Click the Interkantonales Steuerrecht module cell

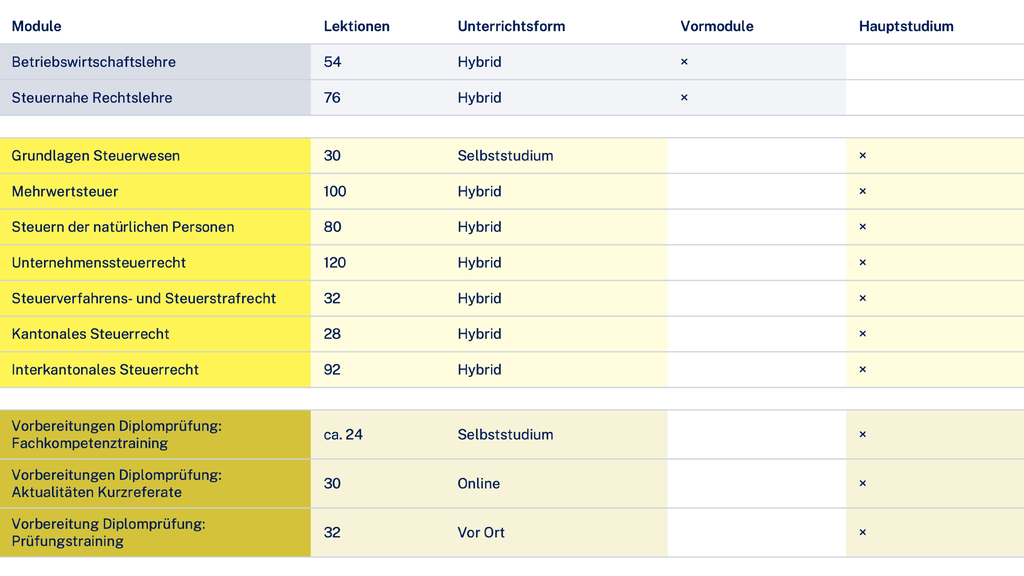pyautogui.click(x=105, y=370)
